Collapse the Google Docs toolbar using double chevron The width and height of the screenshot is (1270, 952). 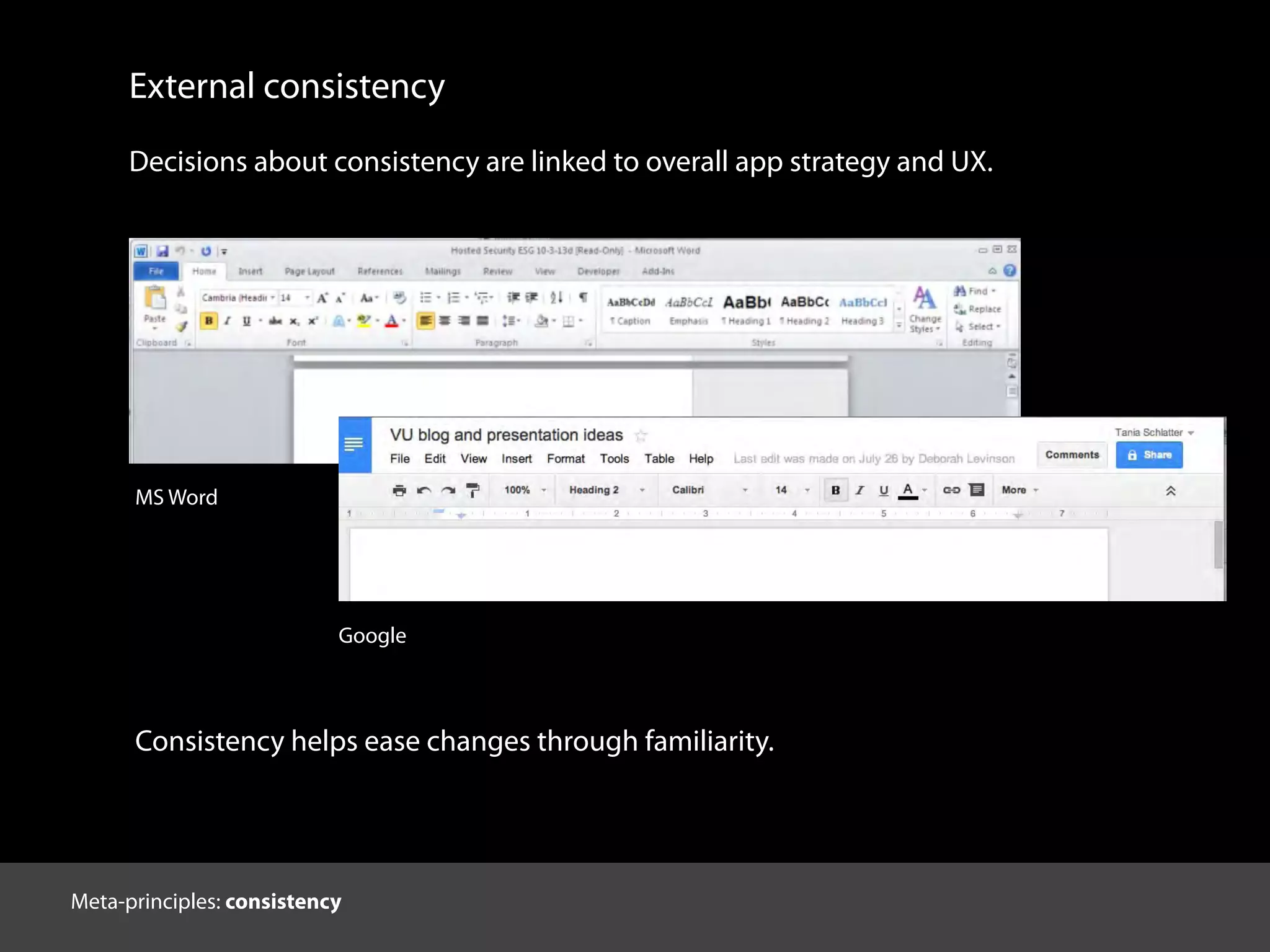[x=1171, y=491]
